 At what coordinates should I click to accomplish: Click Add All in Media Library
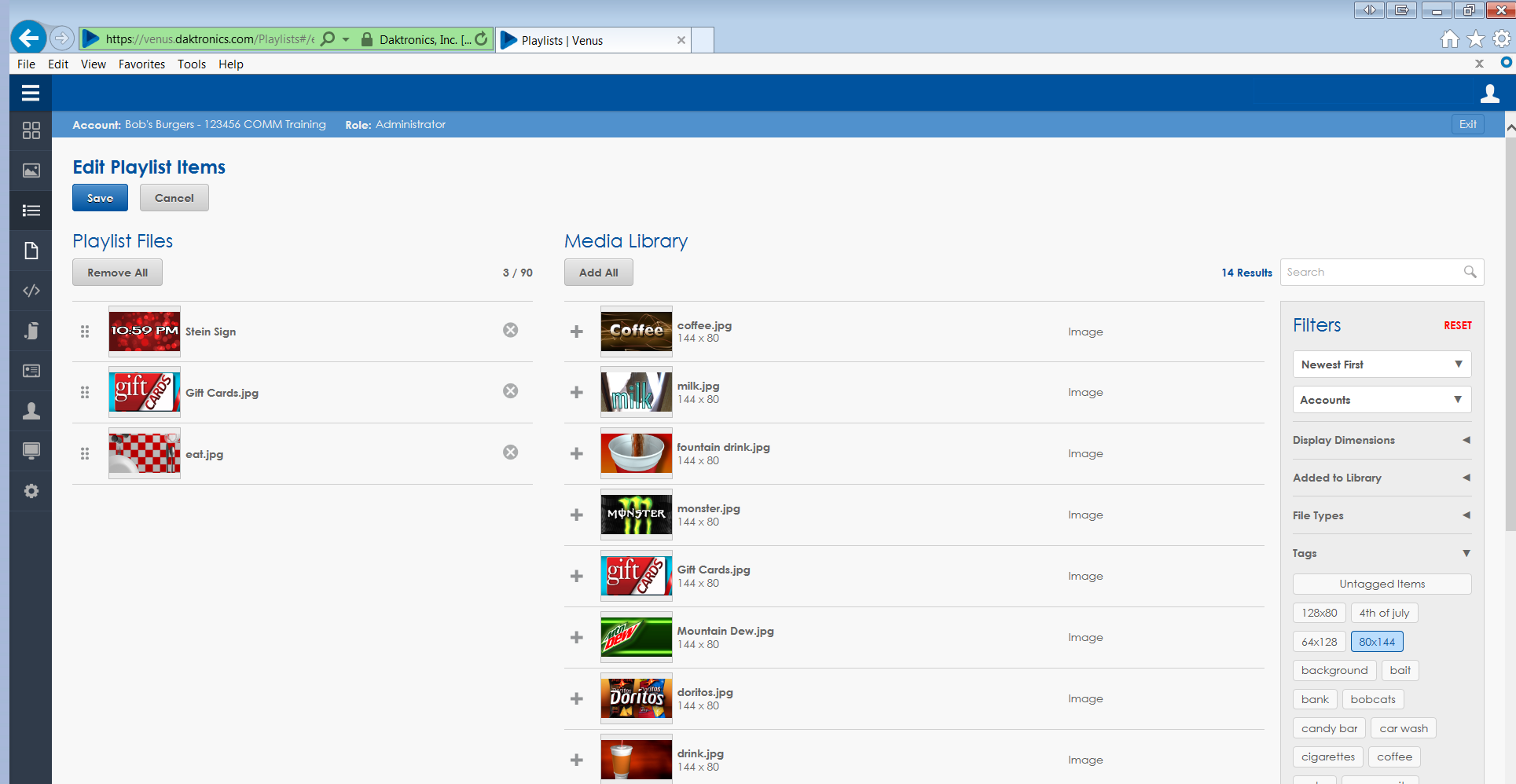(599, 273)
